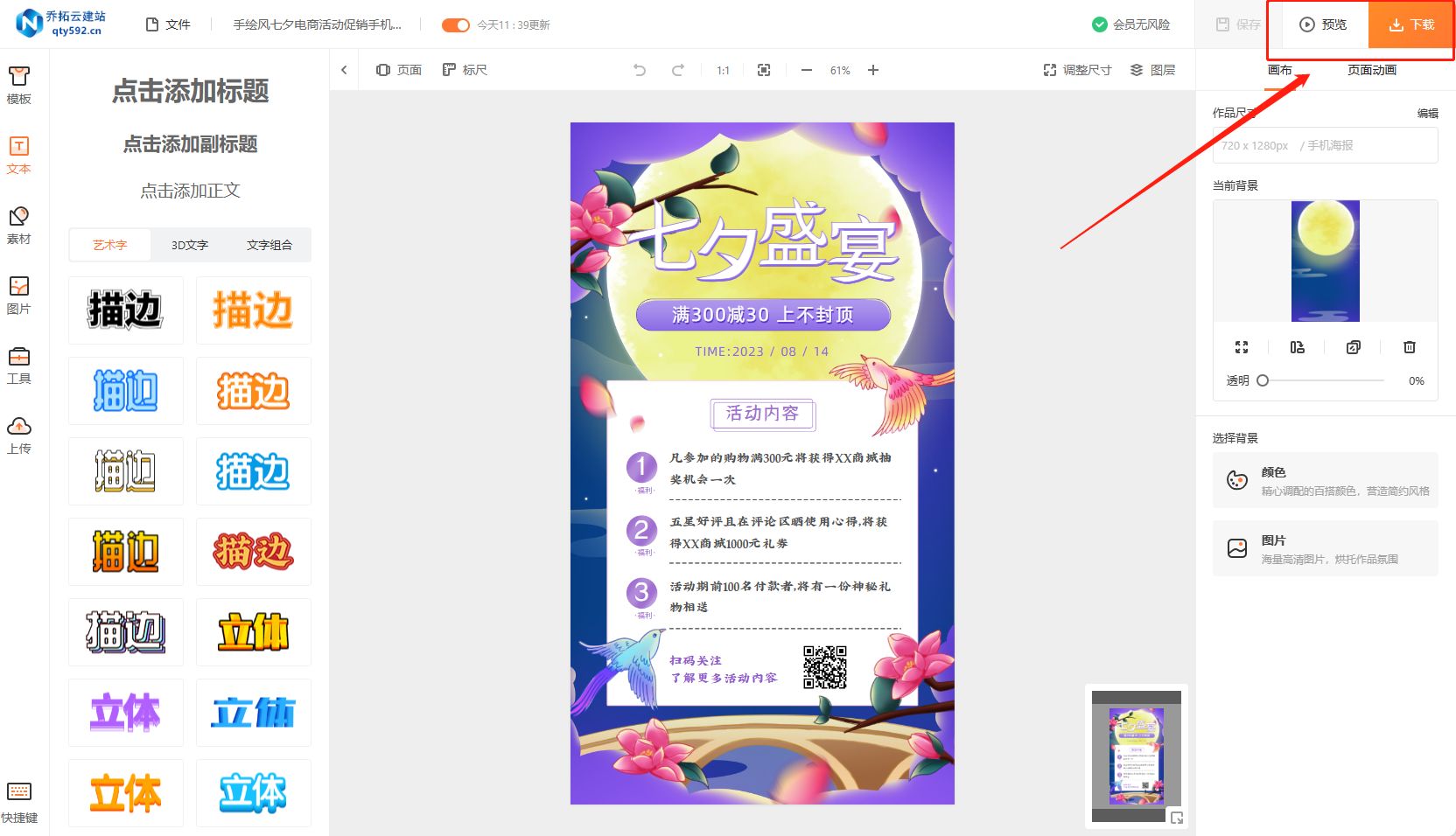1456x836 pixels.
Task: Open the 图层 layers panel
Action: [x=1152, y=70]
